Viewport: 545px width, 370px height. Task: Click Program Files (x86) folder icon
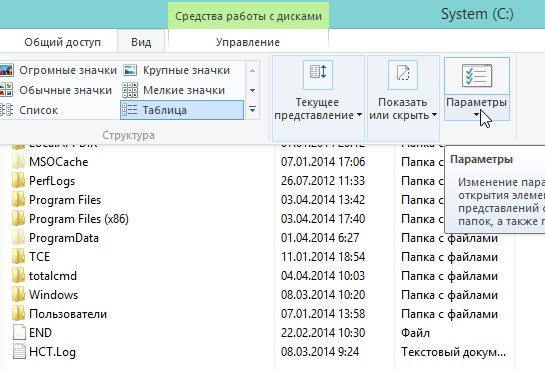click(18, 219)
